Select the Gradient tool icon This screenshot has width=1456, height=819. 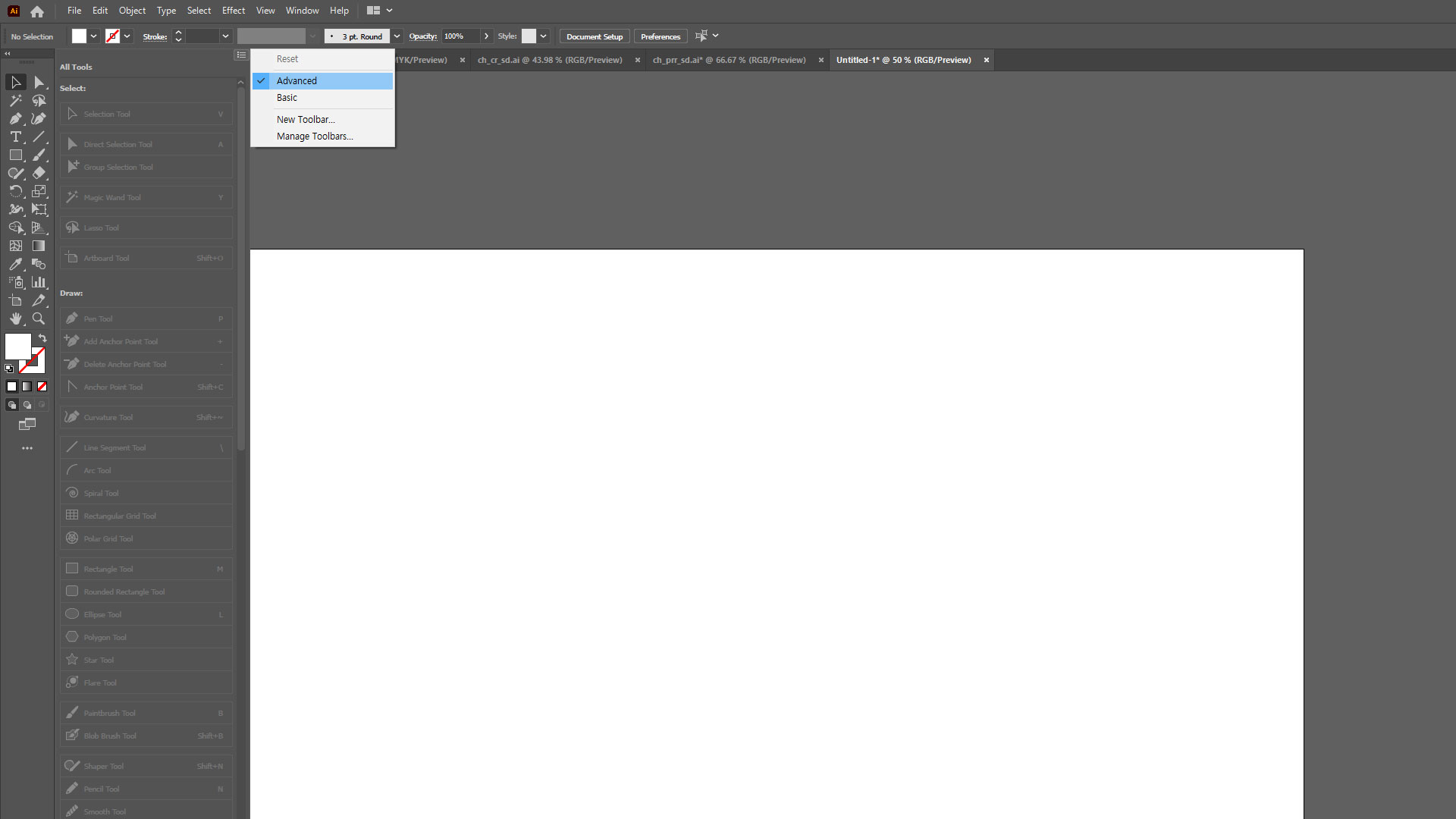[39, 246]
